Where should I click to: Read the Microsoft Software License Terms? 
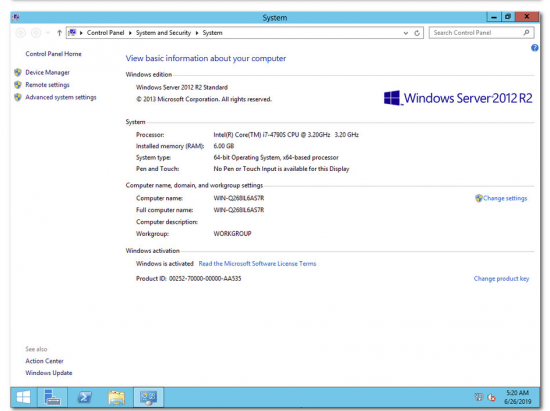click(x=257, y=263)
